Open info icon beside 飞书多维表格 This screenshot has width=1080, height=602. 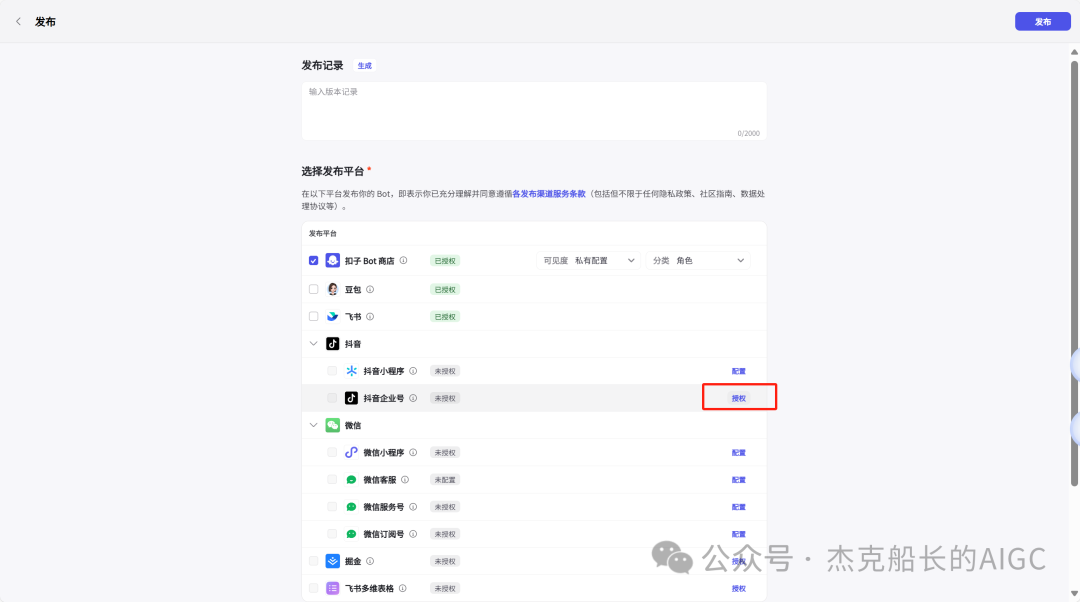tap(403, 588)
